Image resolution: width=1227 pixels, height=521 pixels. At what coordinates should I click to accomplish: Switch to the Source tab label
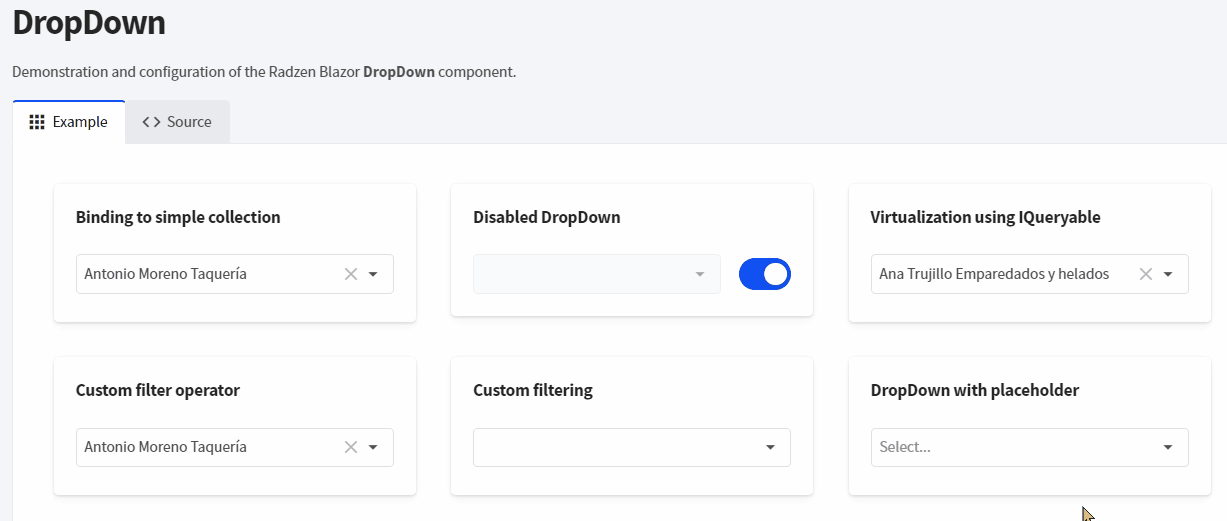pos(189,122)
